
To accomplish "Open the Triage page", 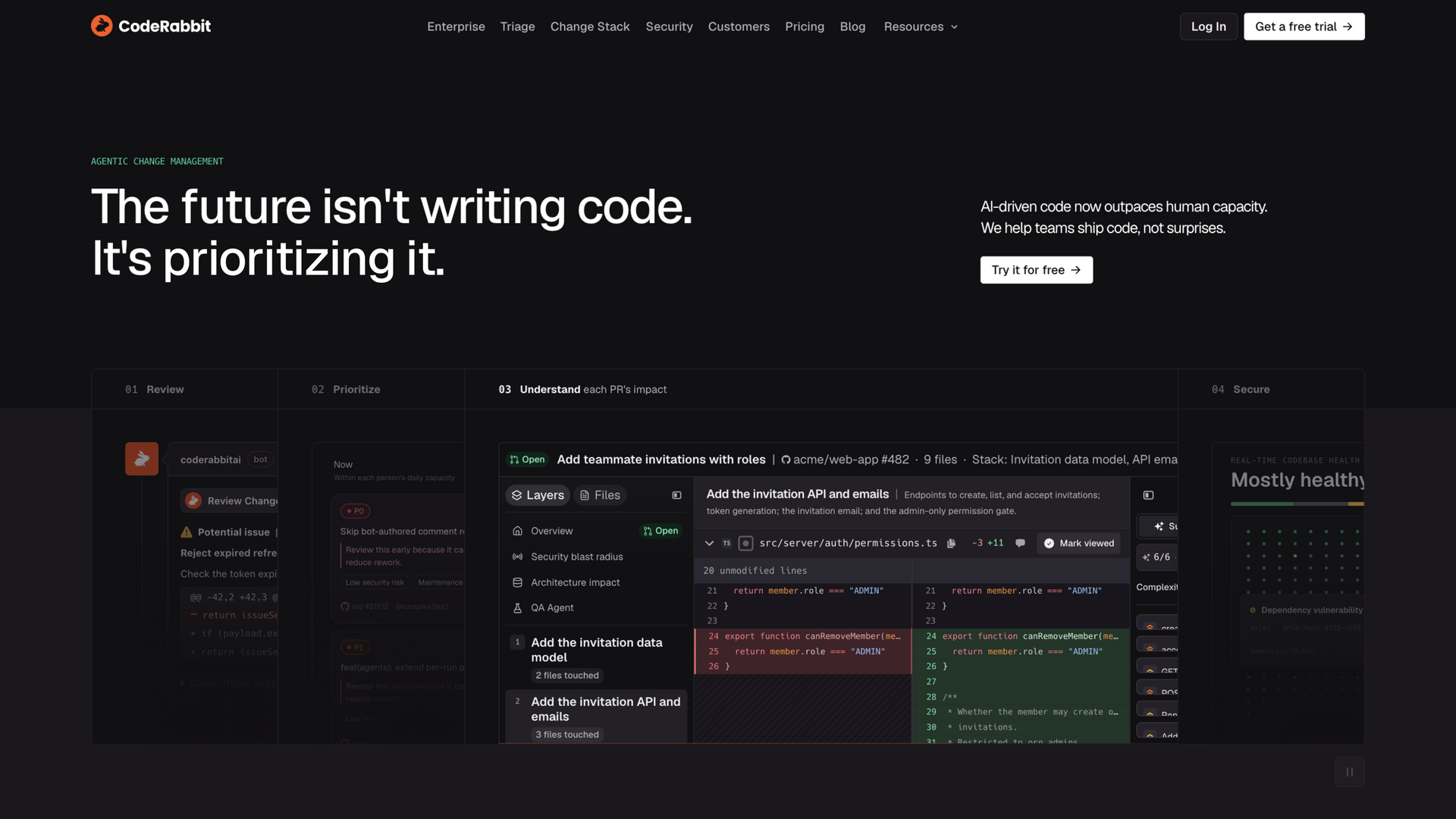I will point(517,27).
